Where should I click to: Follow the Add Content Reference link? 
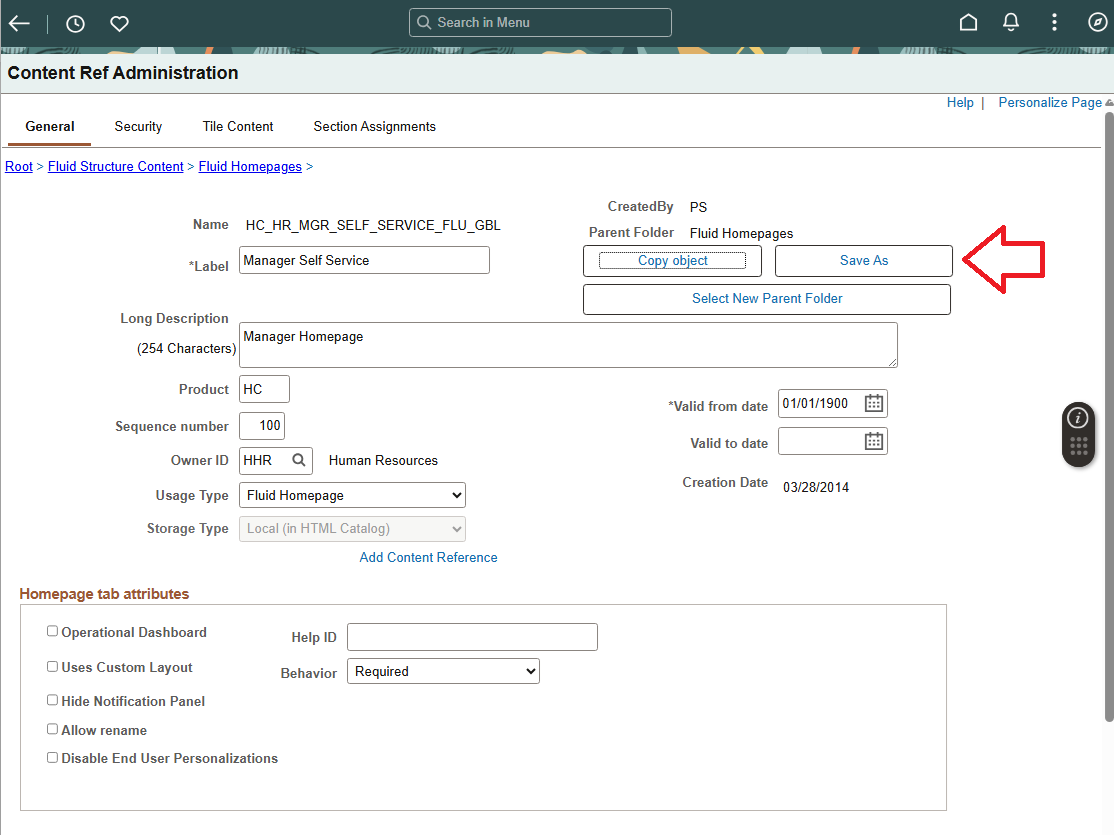coord(428,557)
